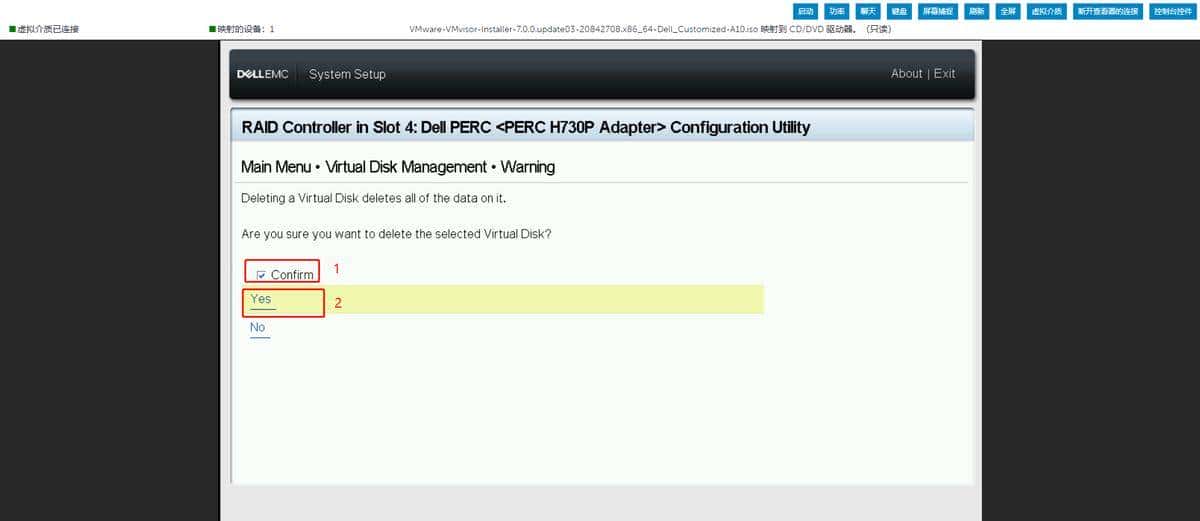Image resolution: width=1200 pixels, height=521 pixels.
Task: Open the About link in System Setup
Action: coord(906,74)
